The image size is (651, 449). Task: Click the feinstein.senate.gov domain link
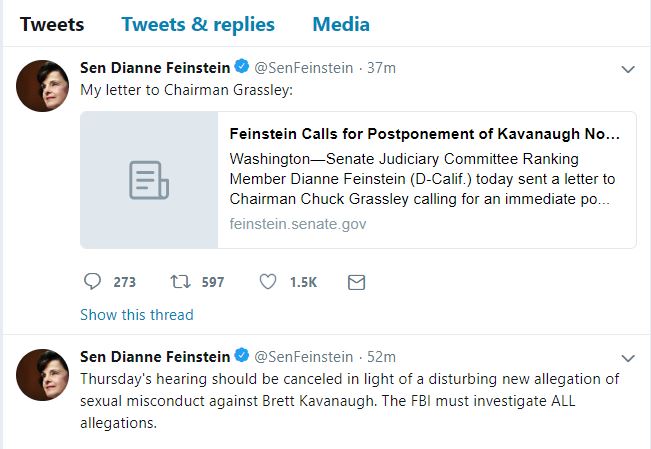297,224
